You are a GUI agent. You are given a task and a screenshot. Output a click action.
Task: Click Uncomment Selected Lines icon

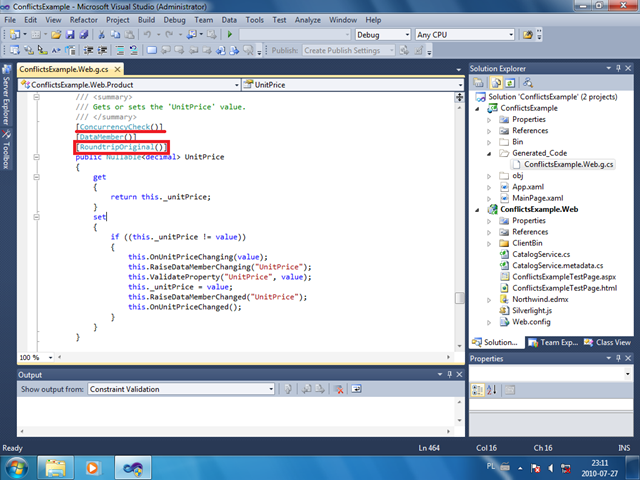(x=133, y=50)
